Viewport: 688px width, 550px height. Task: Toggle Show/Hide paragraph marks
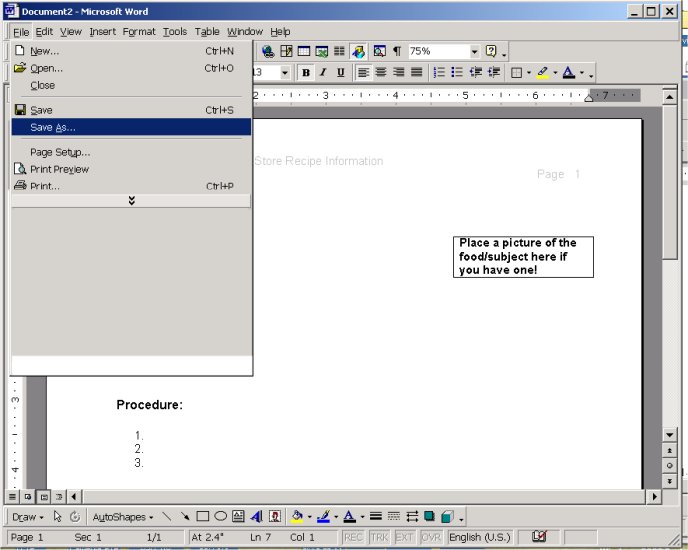pyautogui.click(x=397, y=51)
